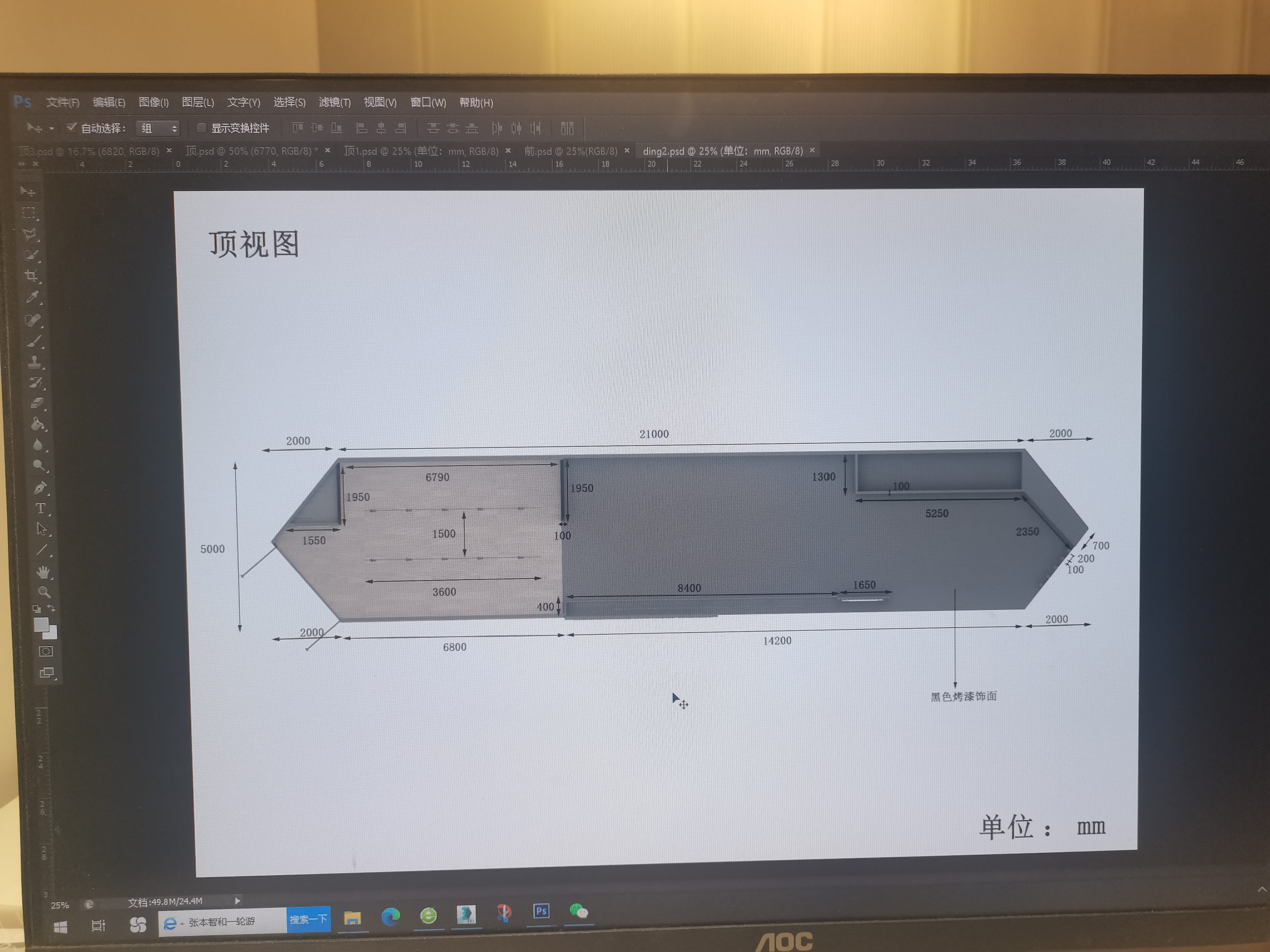This screenshot has width=1270, height=952.
Task: Select the Horizontal Type tool
Action: tap(41, 508)
